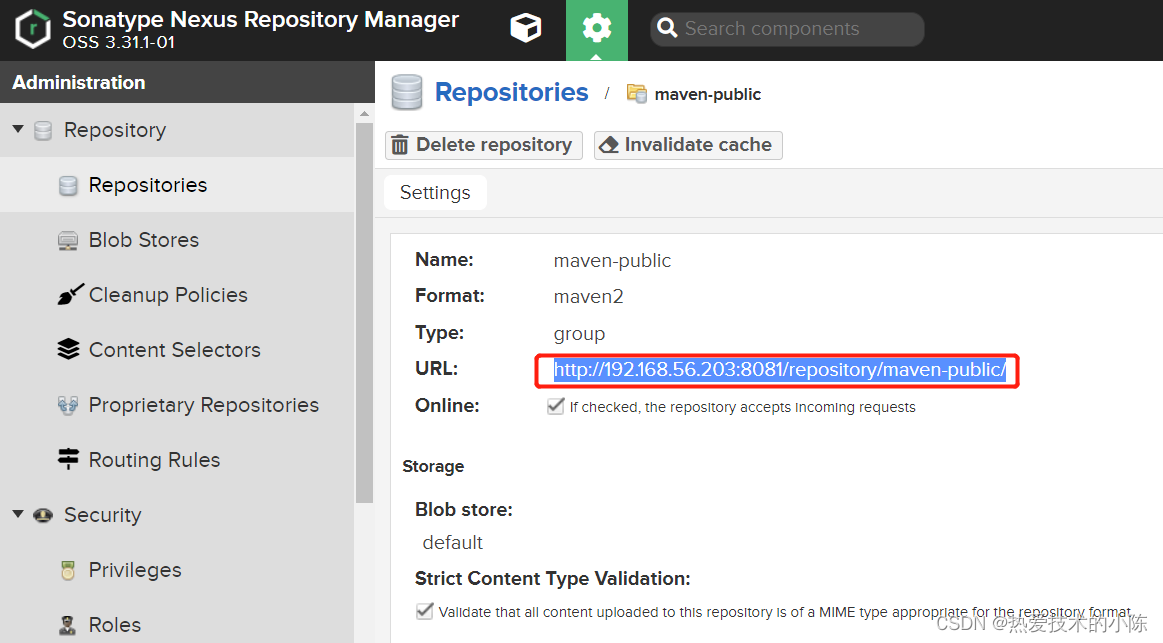Viewport: 1163px width, 643px height.
Task: Open Content Selectors page
Action: 177,349
